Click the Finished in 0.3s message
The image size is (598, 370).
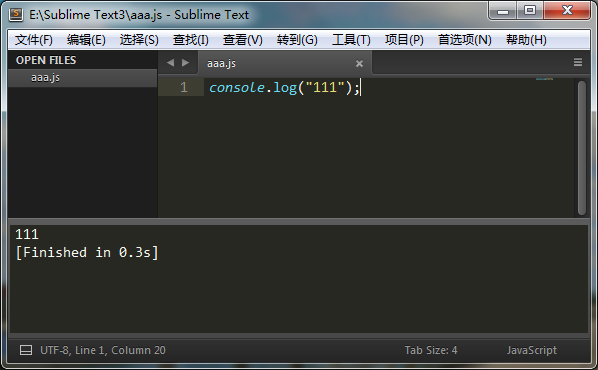(87, 253)
